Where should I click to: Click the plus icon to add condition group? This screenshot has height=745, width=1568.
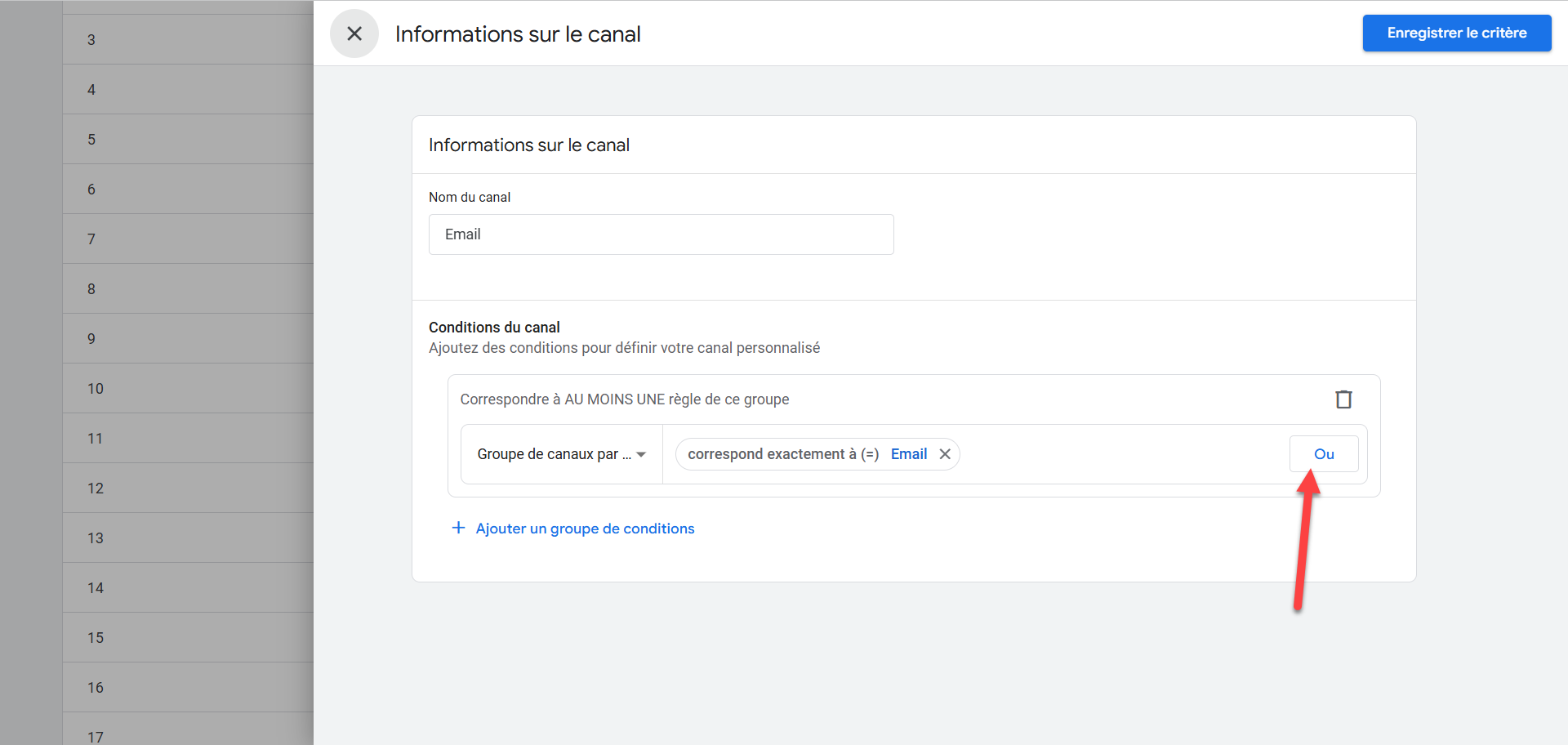click(x=459, y=528)
